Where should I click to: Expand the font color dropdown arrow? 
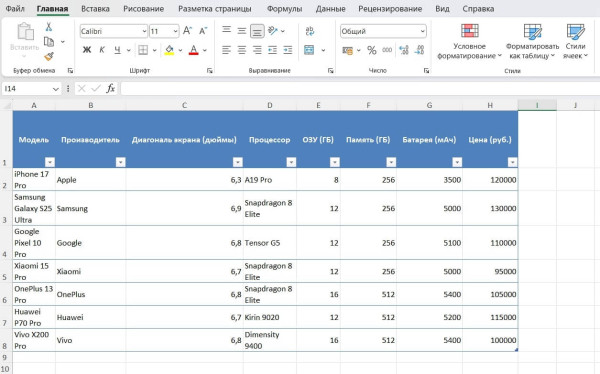[205, 50]
